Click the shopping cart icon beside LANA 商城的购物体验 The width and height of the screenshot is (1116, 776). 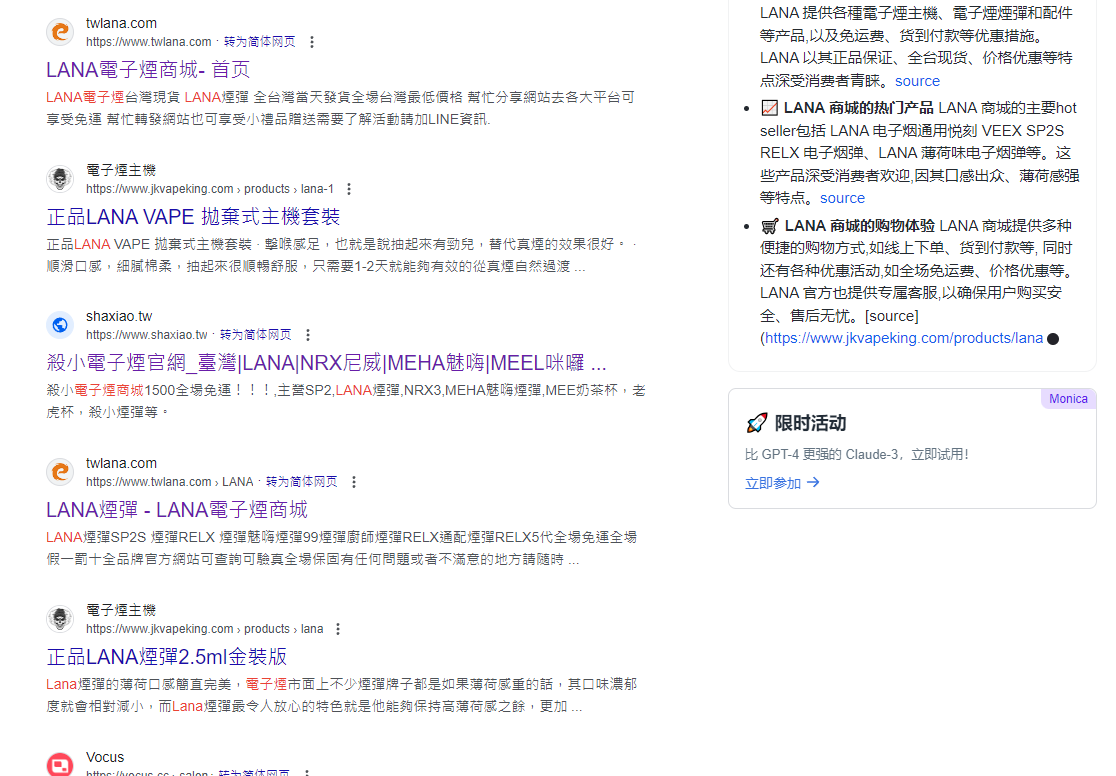click(769, 226)
